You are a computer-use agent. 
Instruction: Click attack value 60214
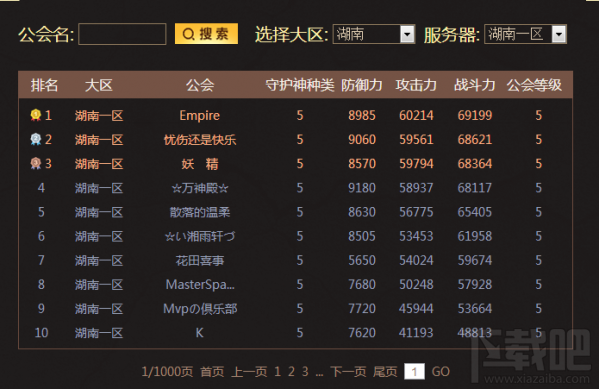(x=416, y=115)
